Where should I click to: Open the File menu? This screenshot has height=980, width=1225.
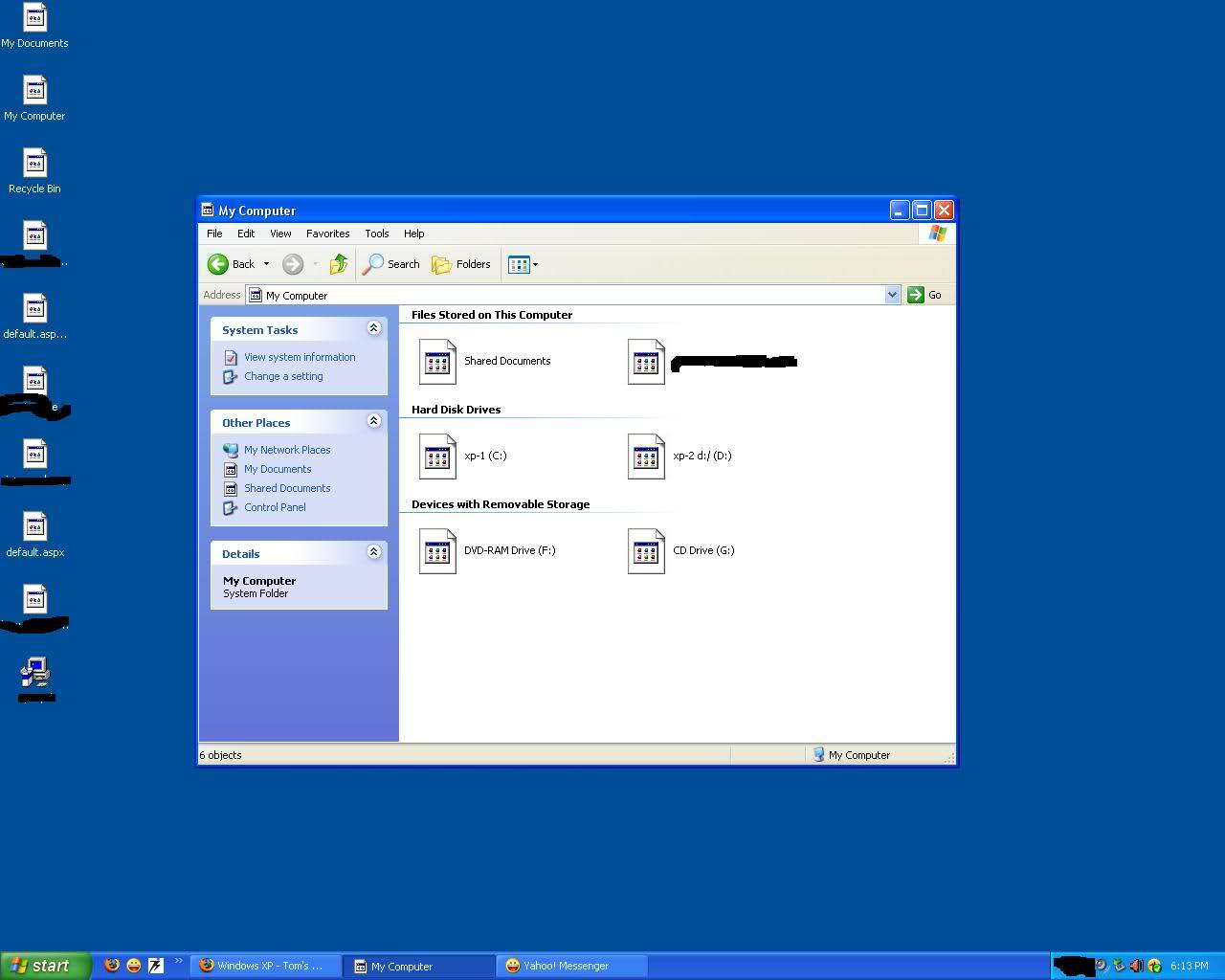coord(214,234)
